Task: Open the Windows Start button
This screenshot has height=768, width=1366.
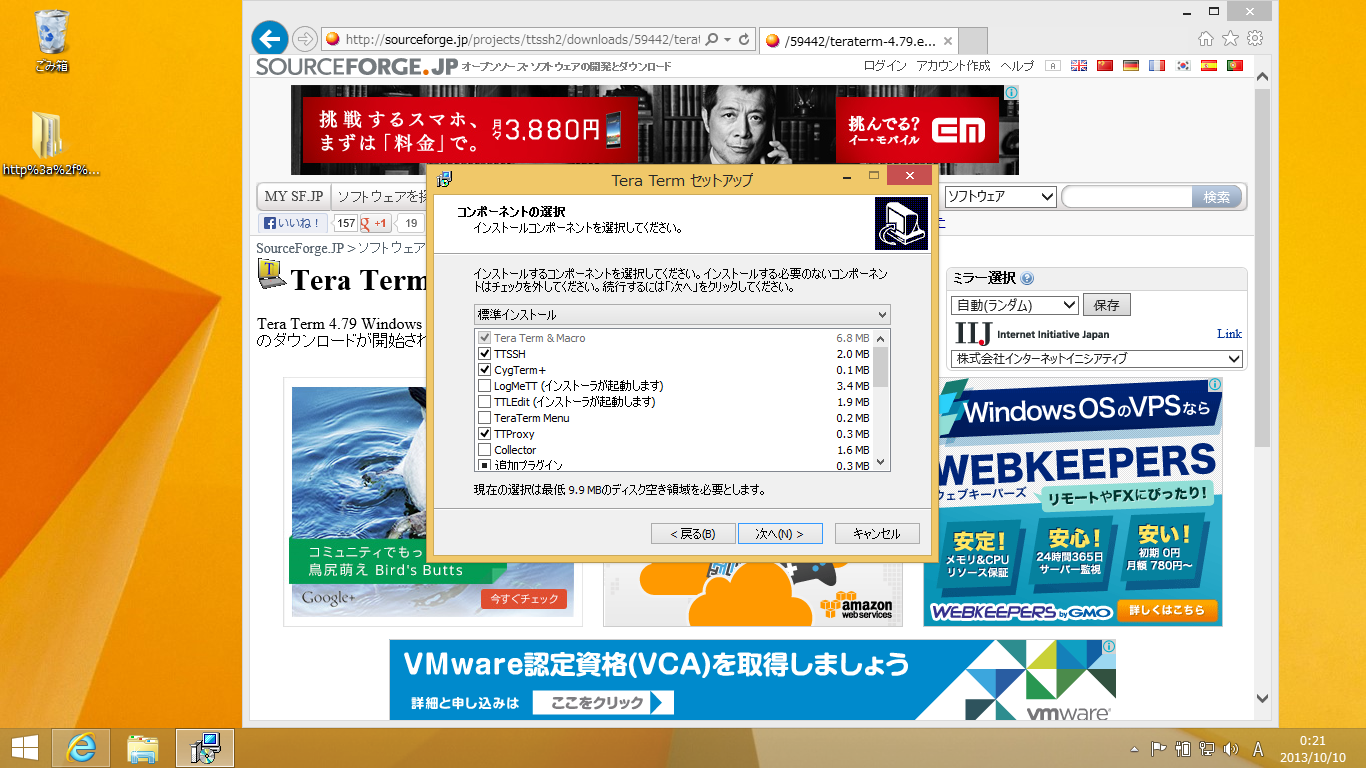Action: pos(25,747)
